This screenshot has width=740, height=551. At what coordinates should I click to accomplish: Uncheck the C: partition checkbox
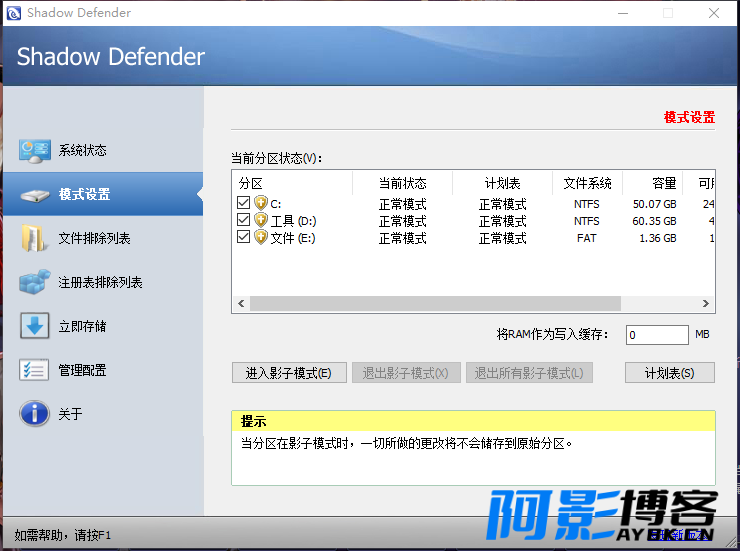click(x=243, y=203)
